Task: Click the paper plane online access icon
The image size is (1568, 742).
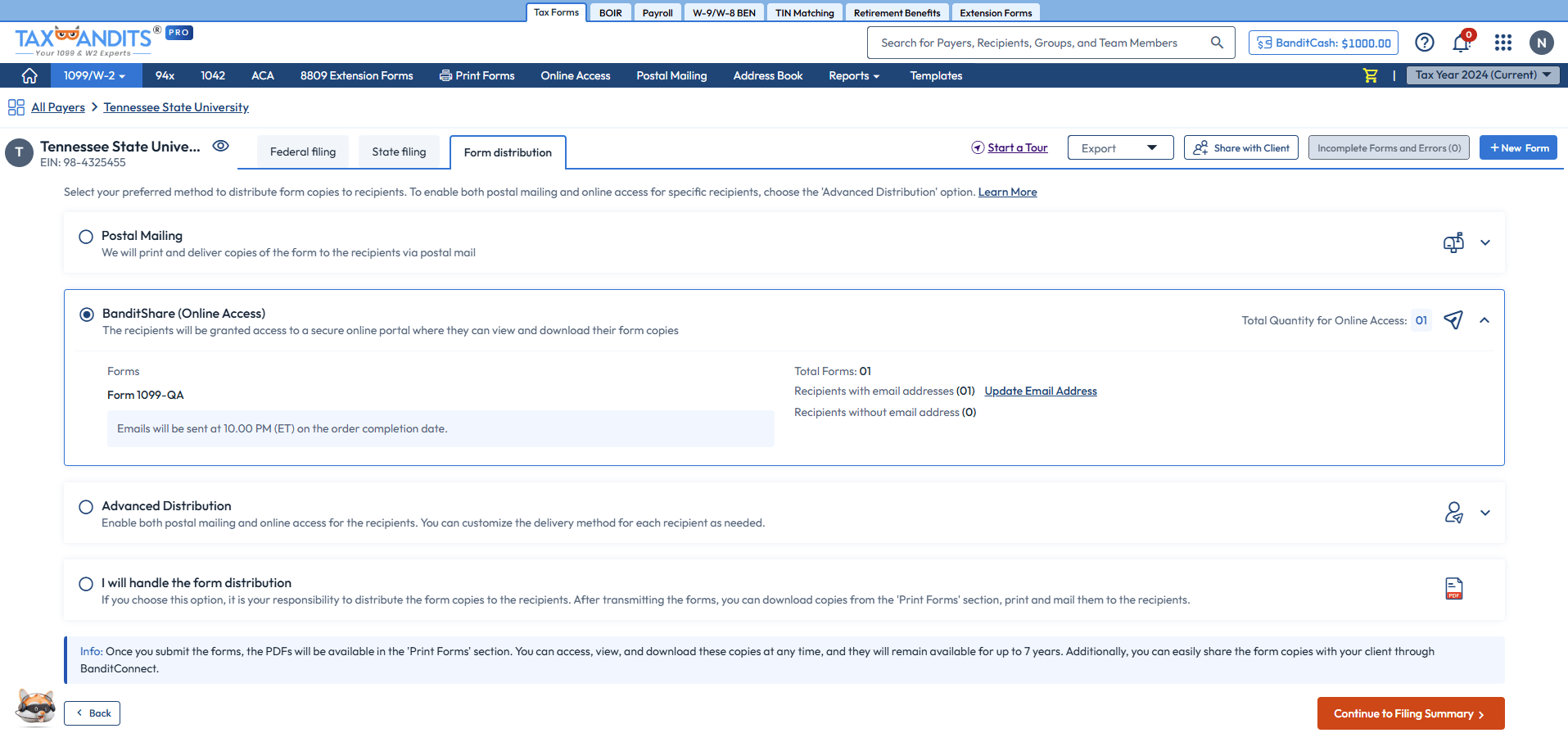Action: (1453, 320)
